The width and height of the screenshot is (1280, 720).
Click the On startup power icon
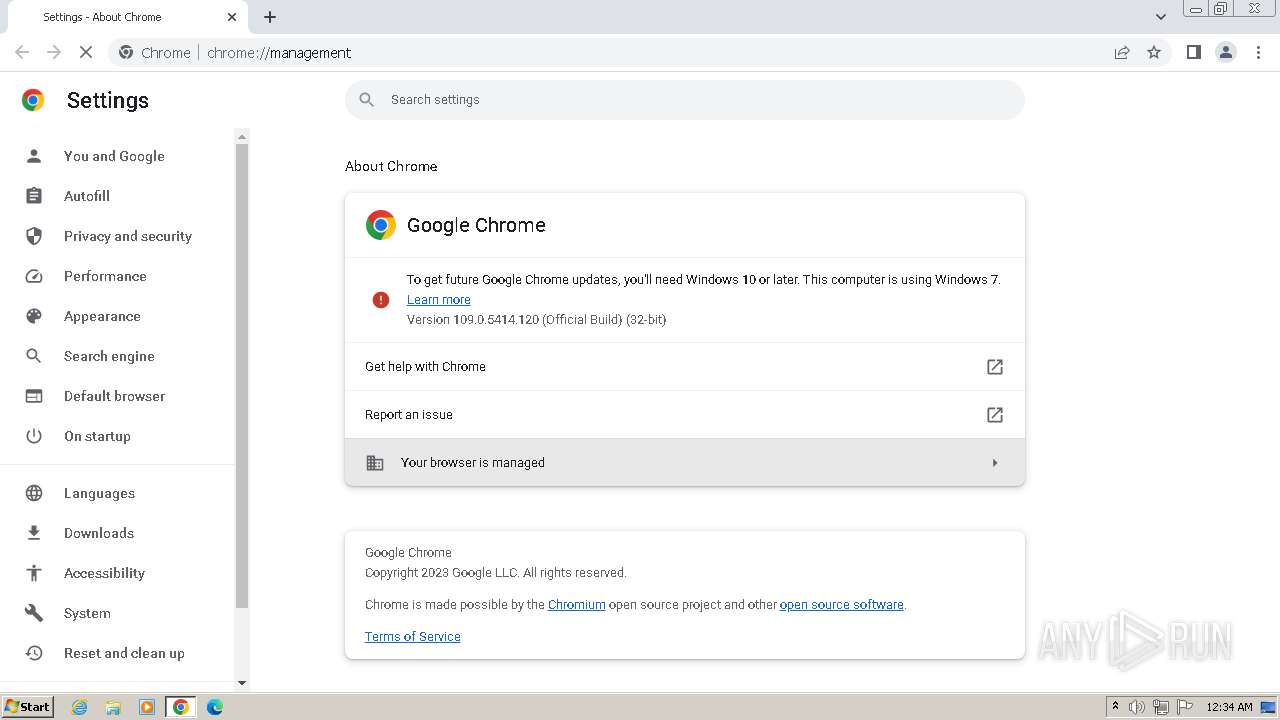pyautogui.click(x=34, y=436)
